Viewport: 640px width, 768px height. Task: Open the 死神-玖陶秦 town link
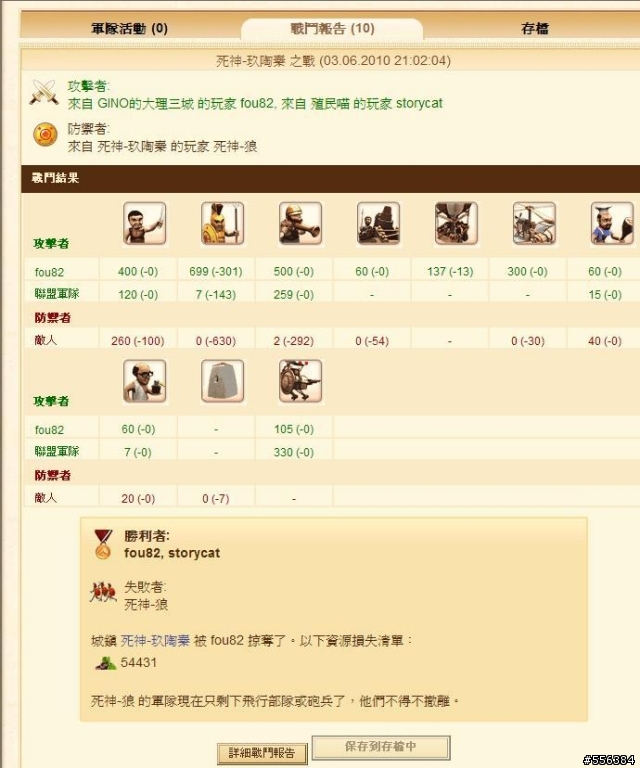click(x=155, y=641)
